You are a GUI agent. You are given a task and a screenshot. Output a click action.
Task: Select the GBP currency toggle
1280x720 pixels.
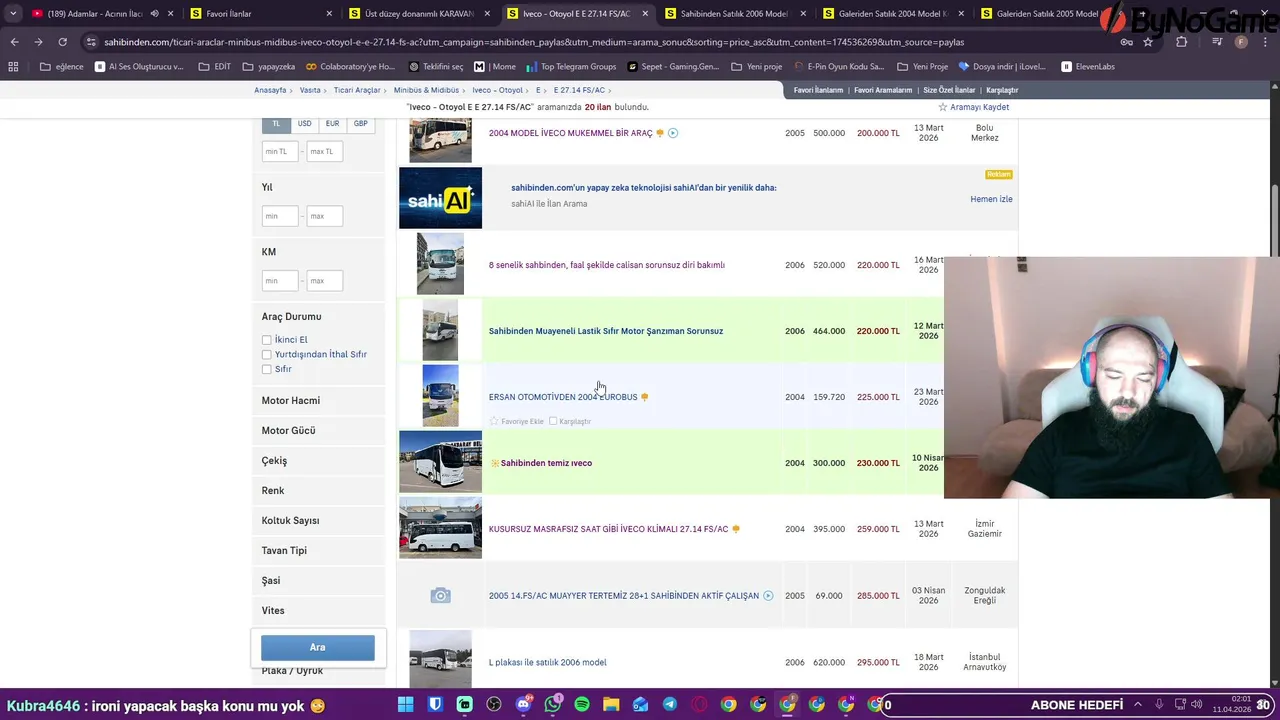pos(360,124)
